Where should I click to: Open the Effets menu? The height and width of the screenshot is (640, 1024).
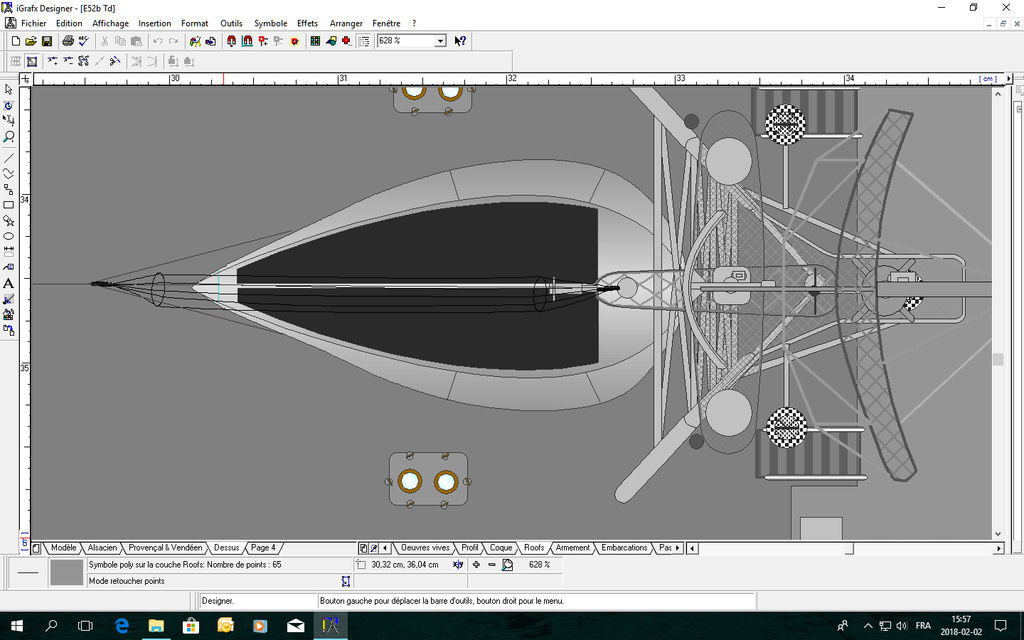coord(307,24)
